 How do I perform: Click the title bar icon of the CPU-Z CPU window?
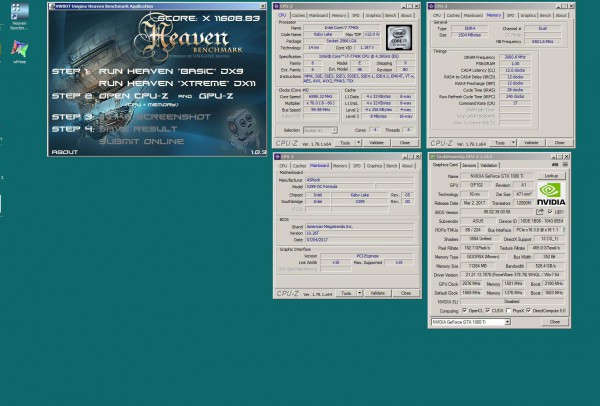(x=276, y=6)
